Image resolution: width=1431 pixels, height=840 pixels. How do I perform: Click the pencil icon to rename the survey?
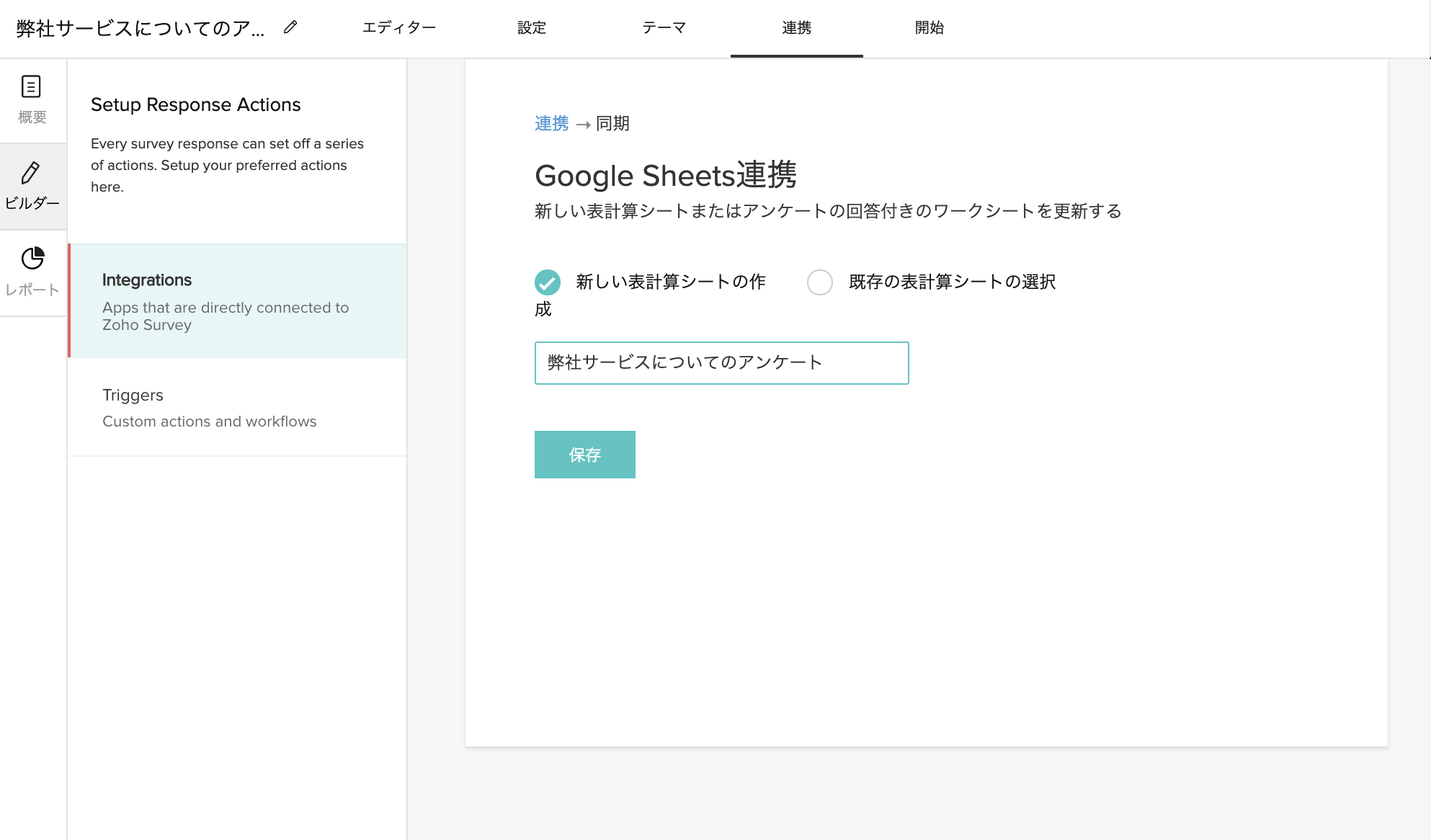(290, 27)
